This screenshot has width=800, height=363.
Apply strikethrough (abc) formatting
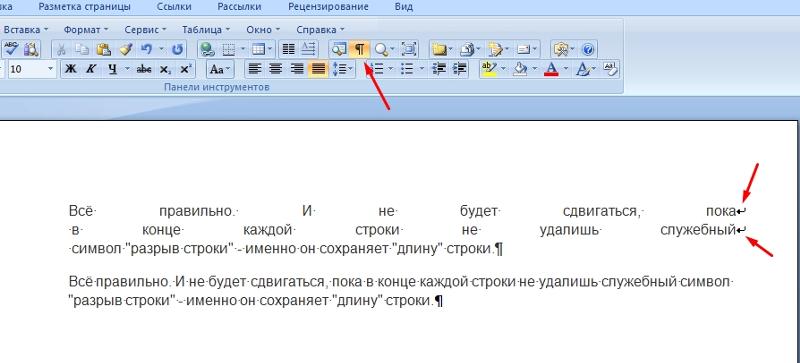(x=144, y=69)
